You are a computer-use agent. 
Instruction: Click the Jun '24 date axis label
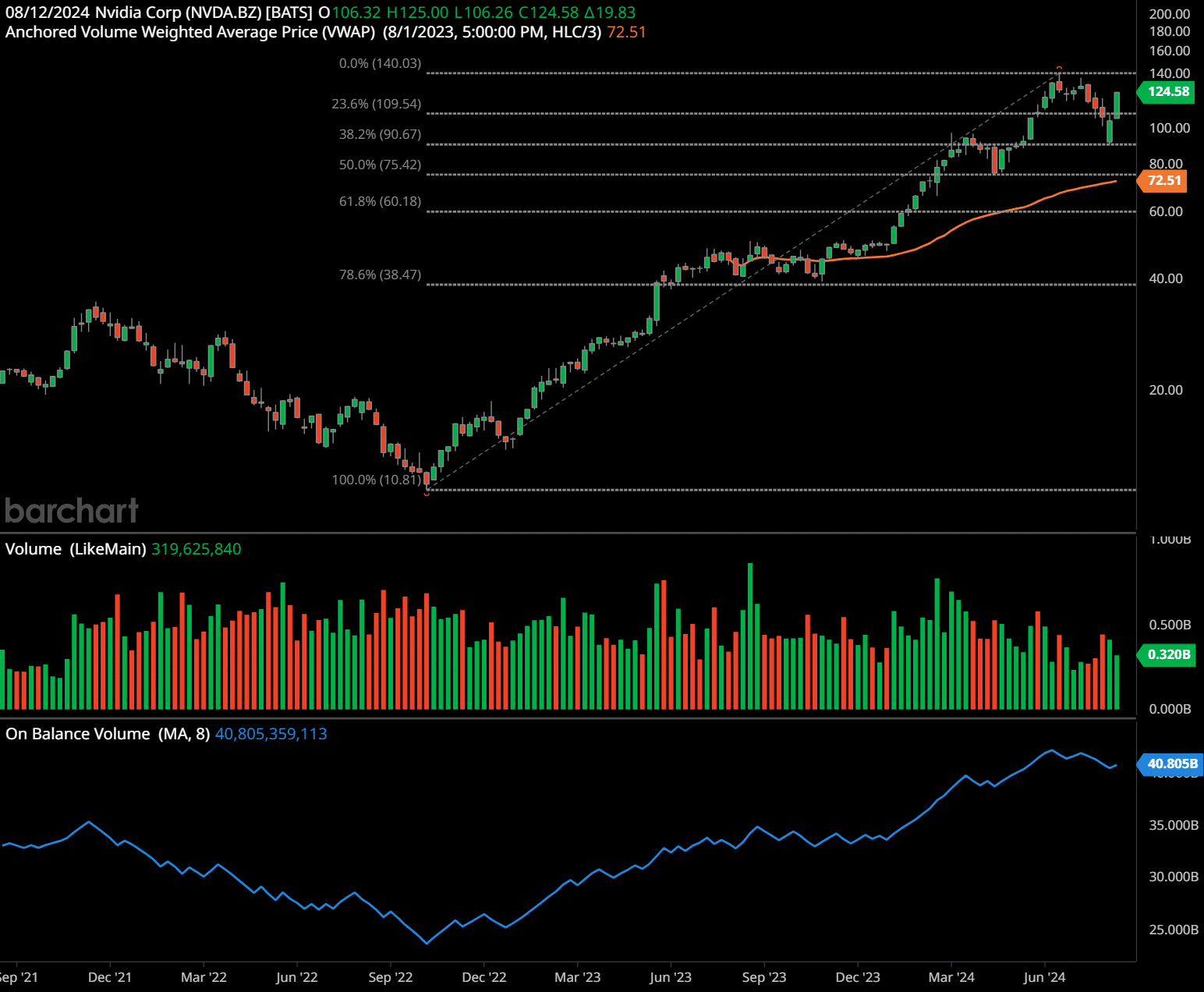(1045, 977)
